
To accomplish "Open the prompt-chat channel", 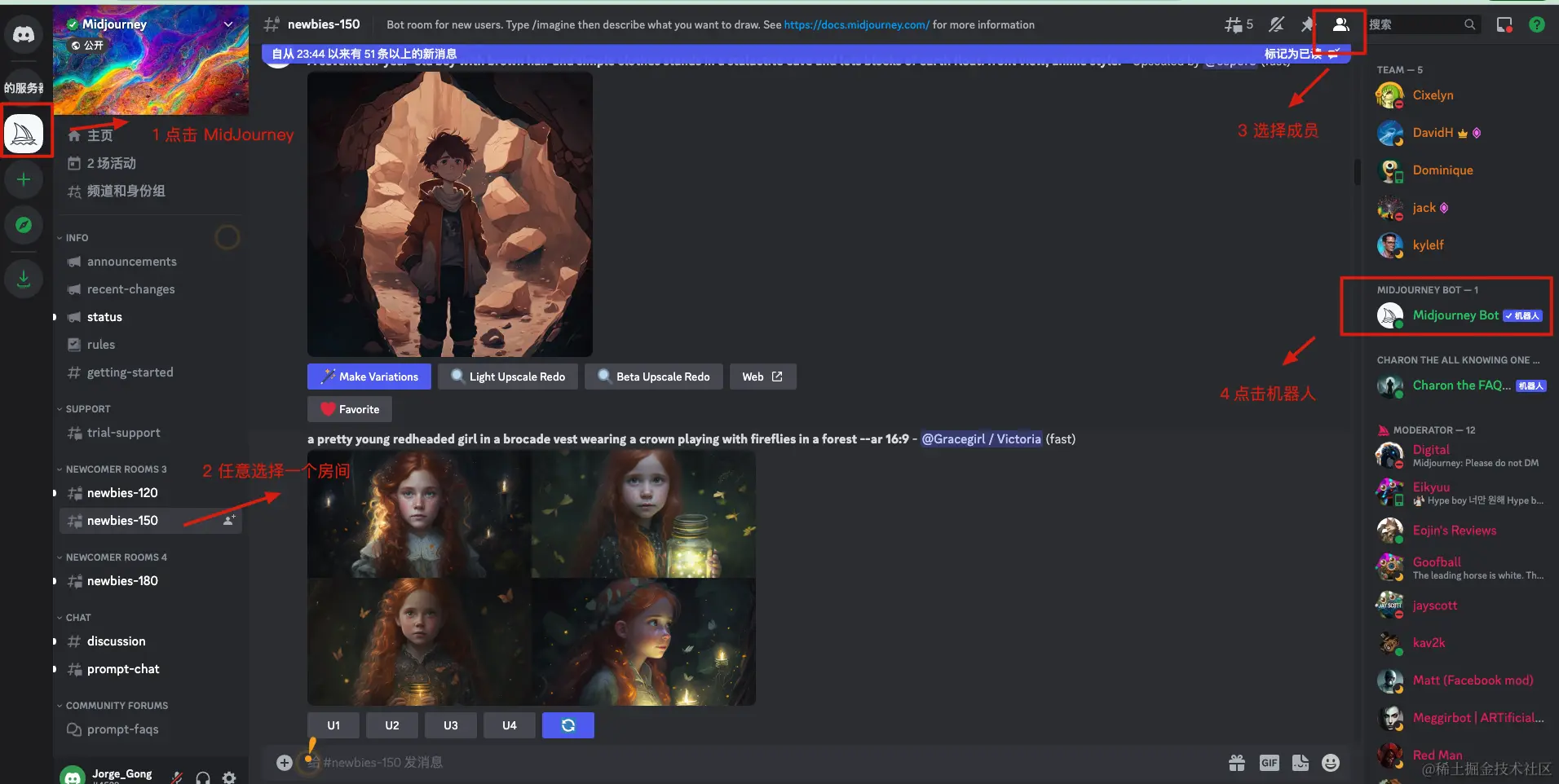I will (151, 669).
